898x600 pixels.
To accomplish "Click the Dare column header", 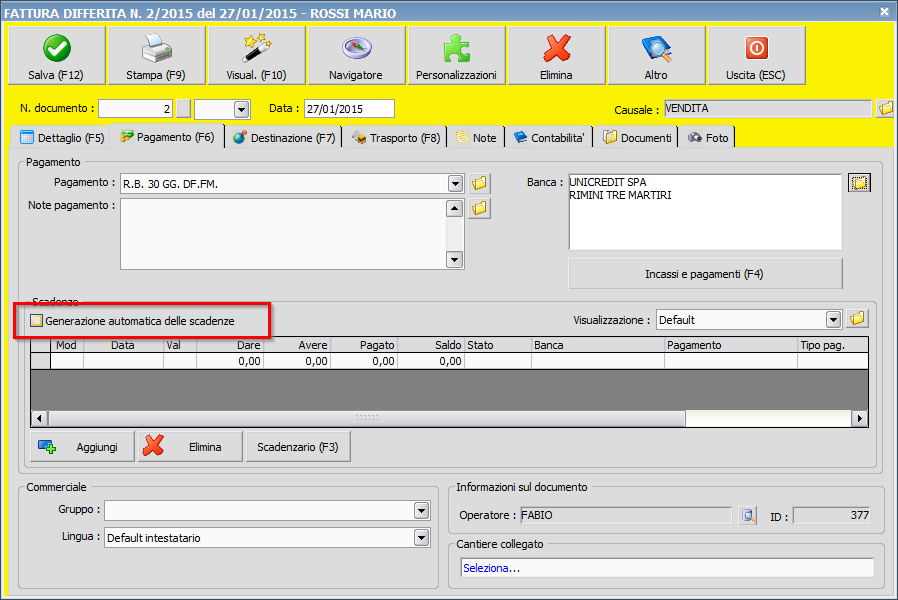I will click(230, 345).
